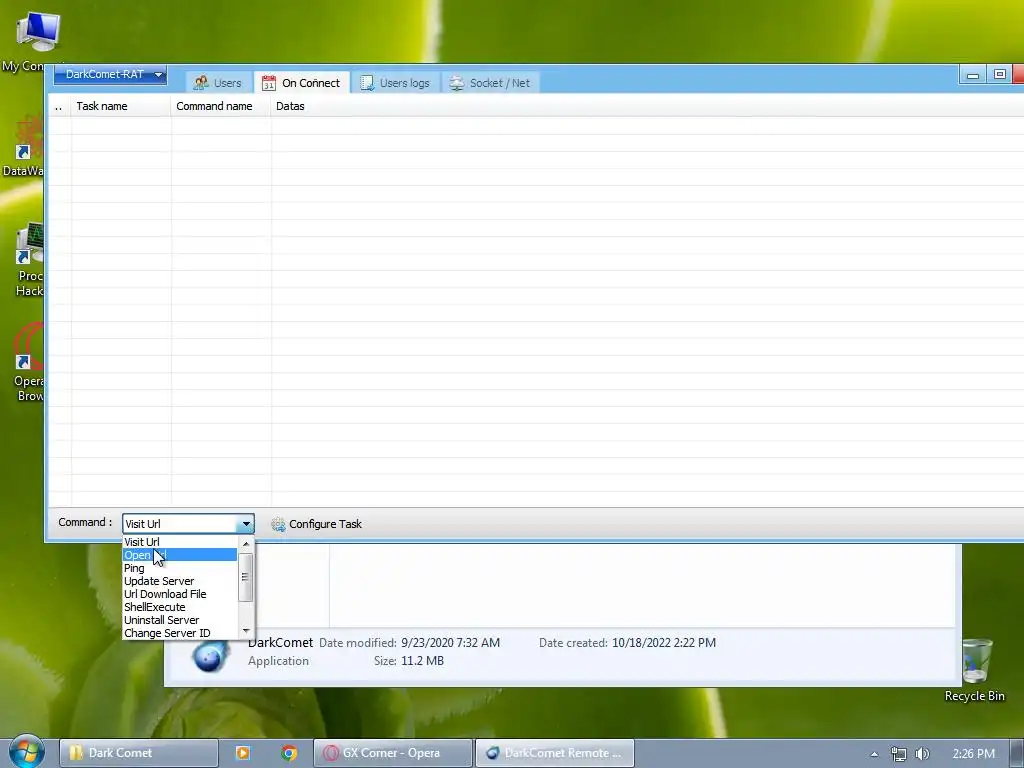
Task: Select Ping in the command list
Action: click(180, 568)
